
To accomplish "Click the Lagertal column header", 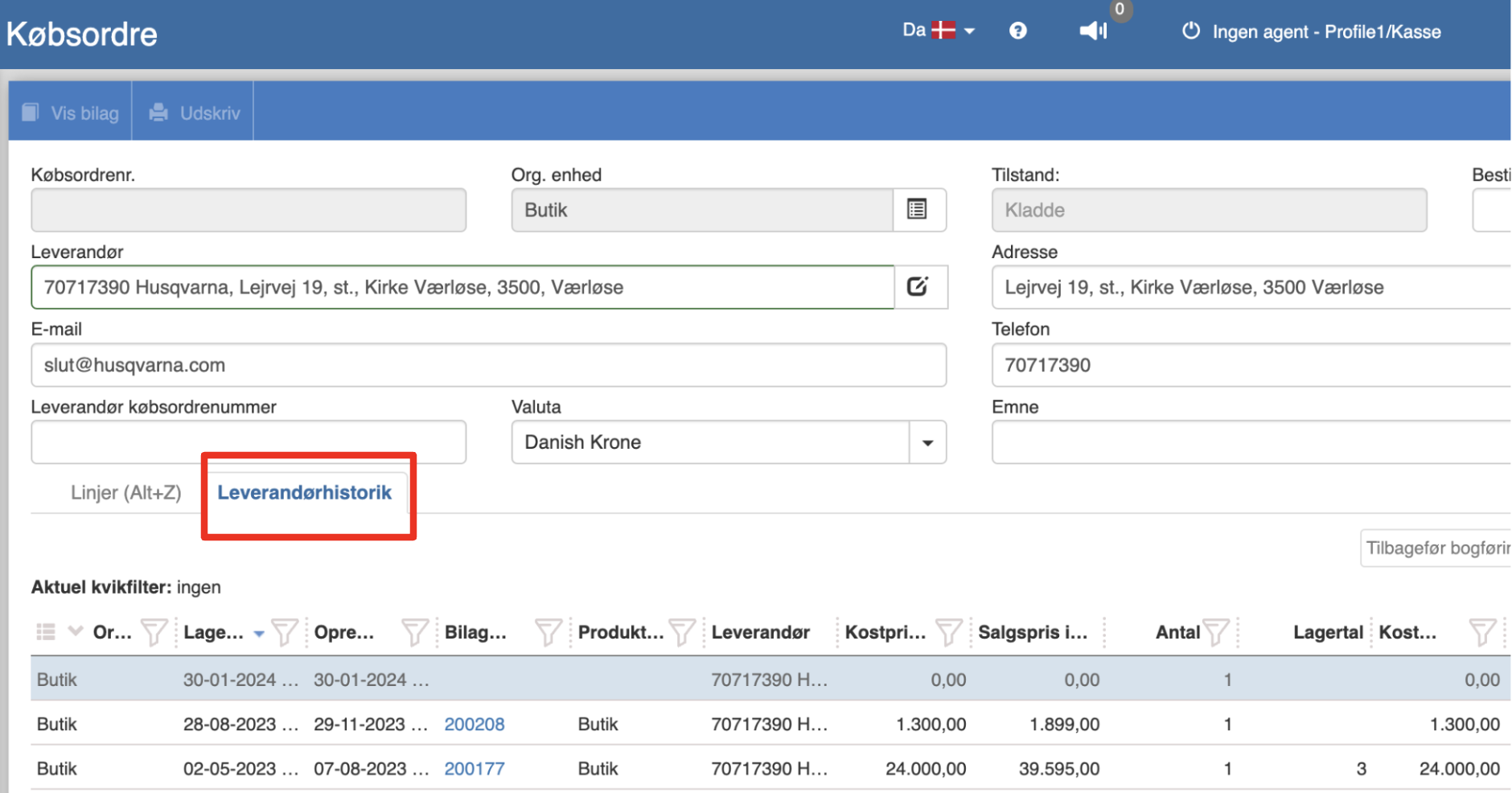I will click(1328, 632).
